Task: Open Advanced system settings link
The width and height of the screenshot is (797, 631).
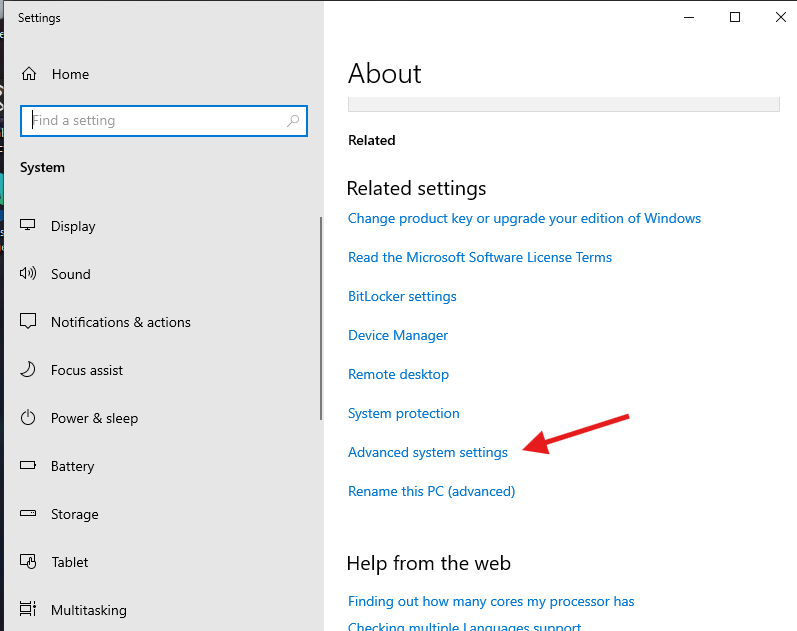Action: (x=427, y=452)
